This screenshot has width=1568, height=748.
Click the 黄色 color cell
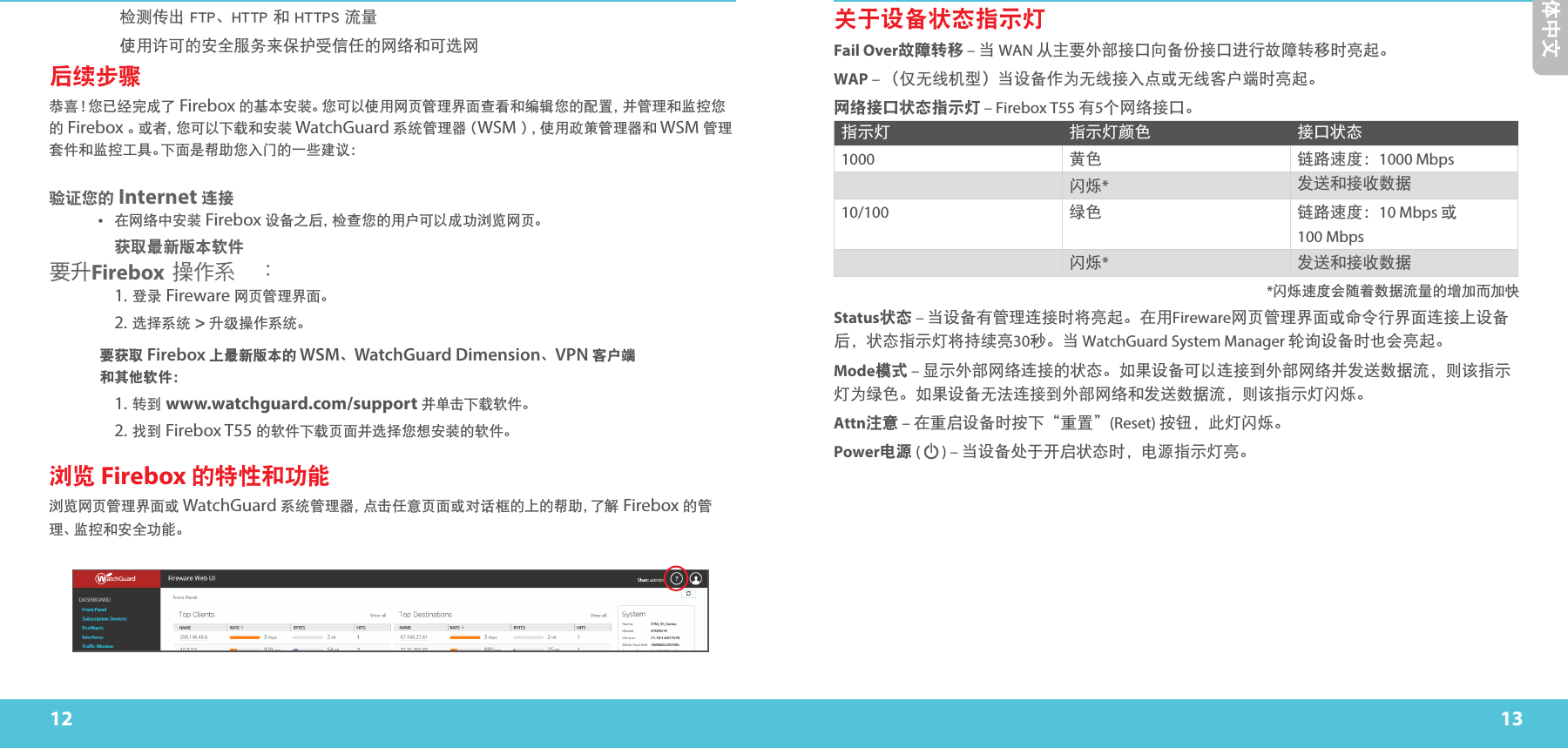[x=1176, y=159]
